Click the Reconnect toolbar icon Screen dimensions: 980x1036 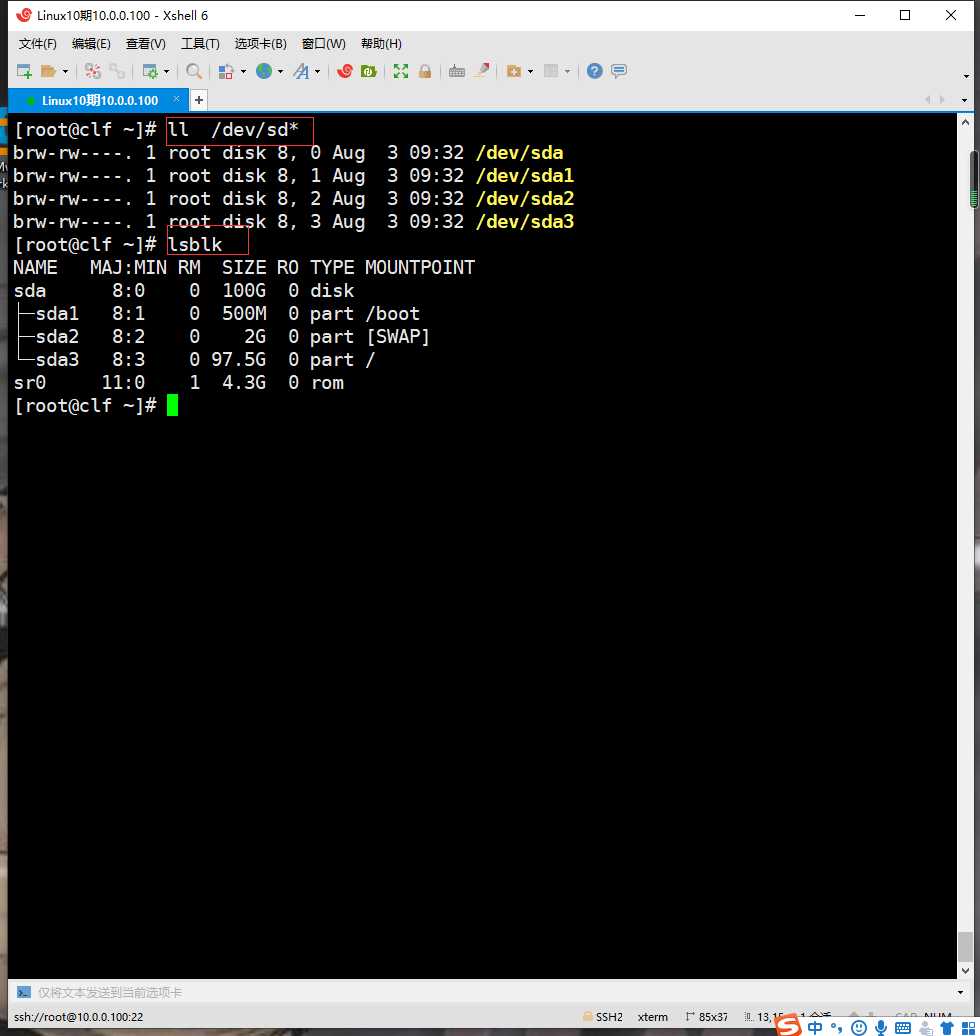tap(93, 71)
